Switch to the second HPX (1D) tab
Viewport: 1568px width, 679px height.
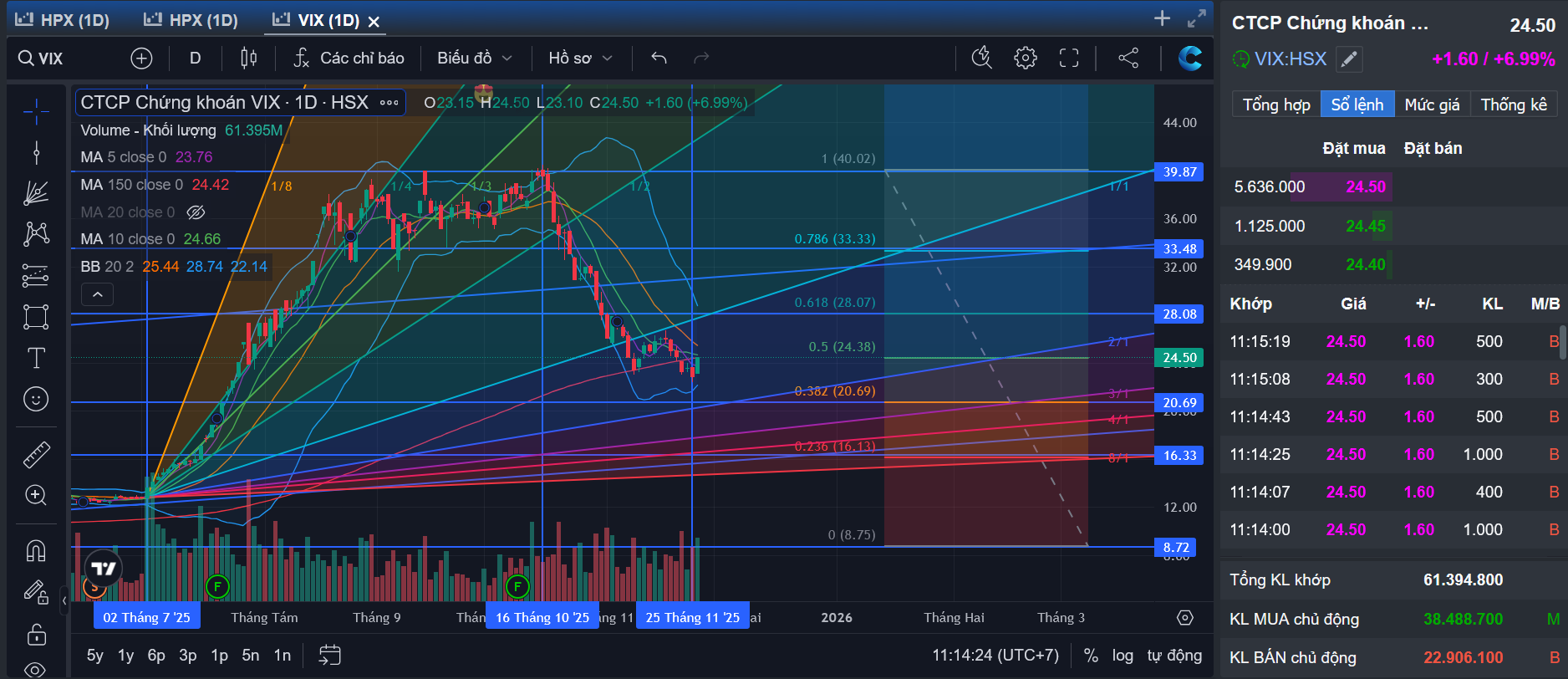191,20
